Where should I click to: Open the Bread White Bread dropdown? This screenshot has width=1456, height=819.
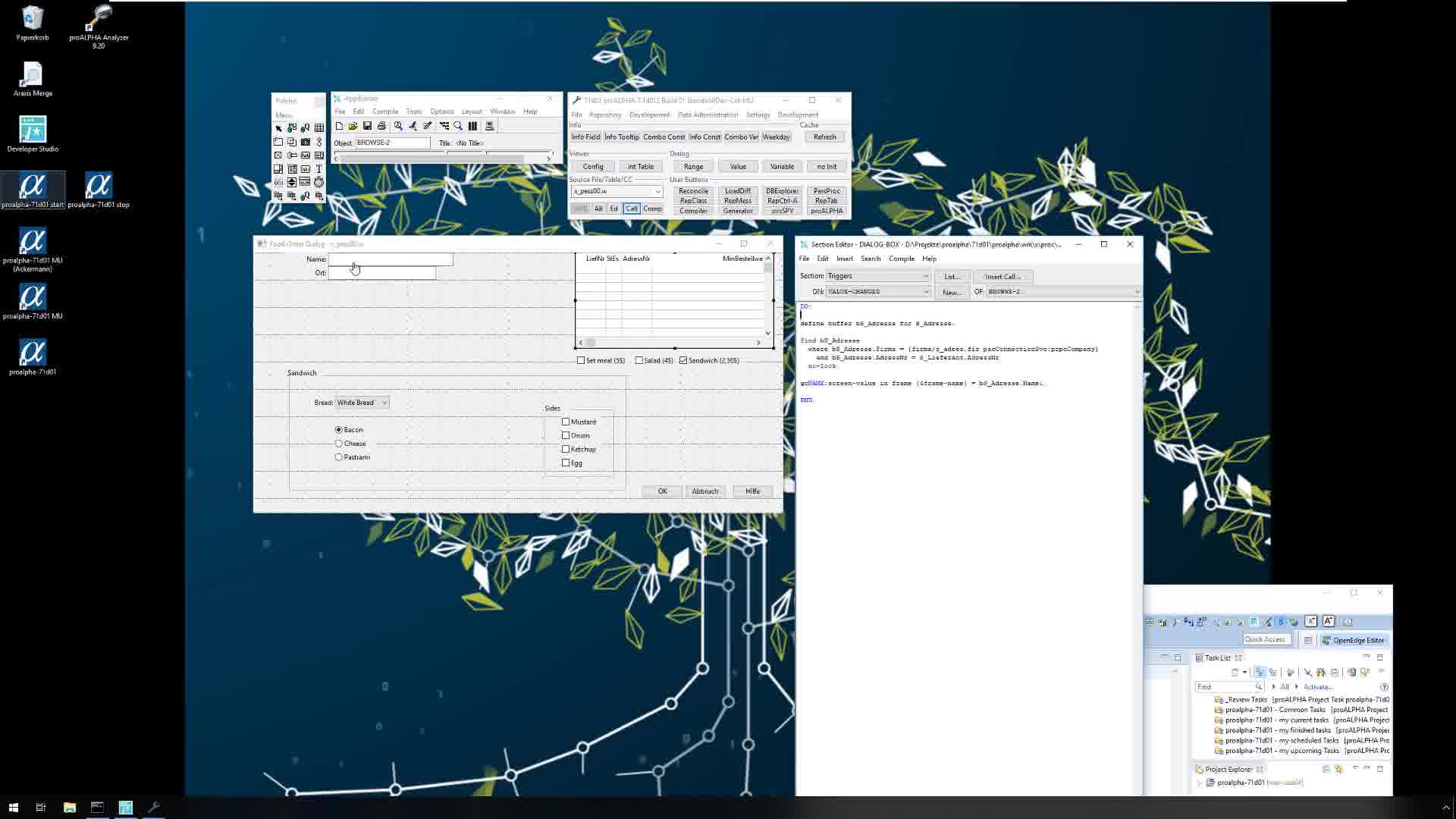coord(362,403)
